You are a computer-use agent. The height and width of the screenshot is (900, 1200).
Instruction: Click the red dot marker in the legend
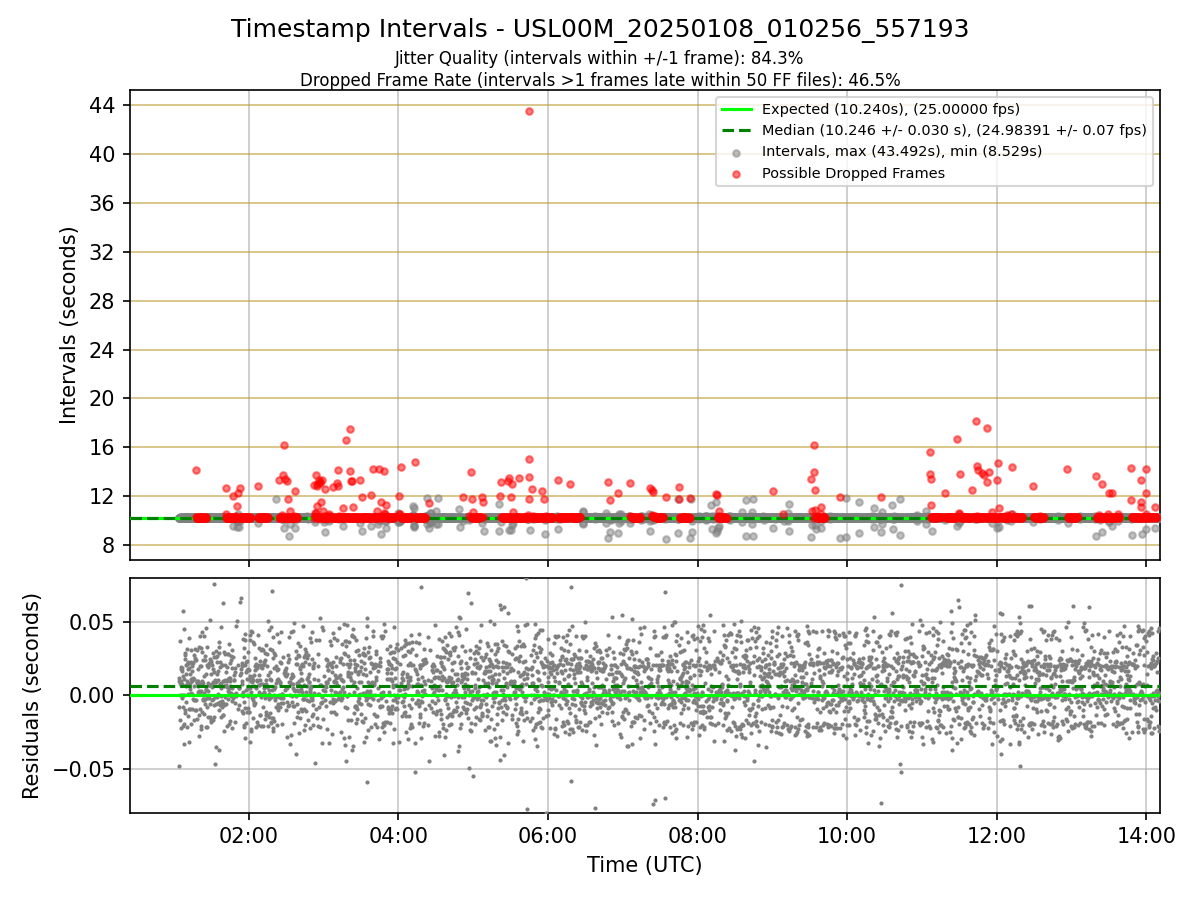coord(736,173)
